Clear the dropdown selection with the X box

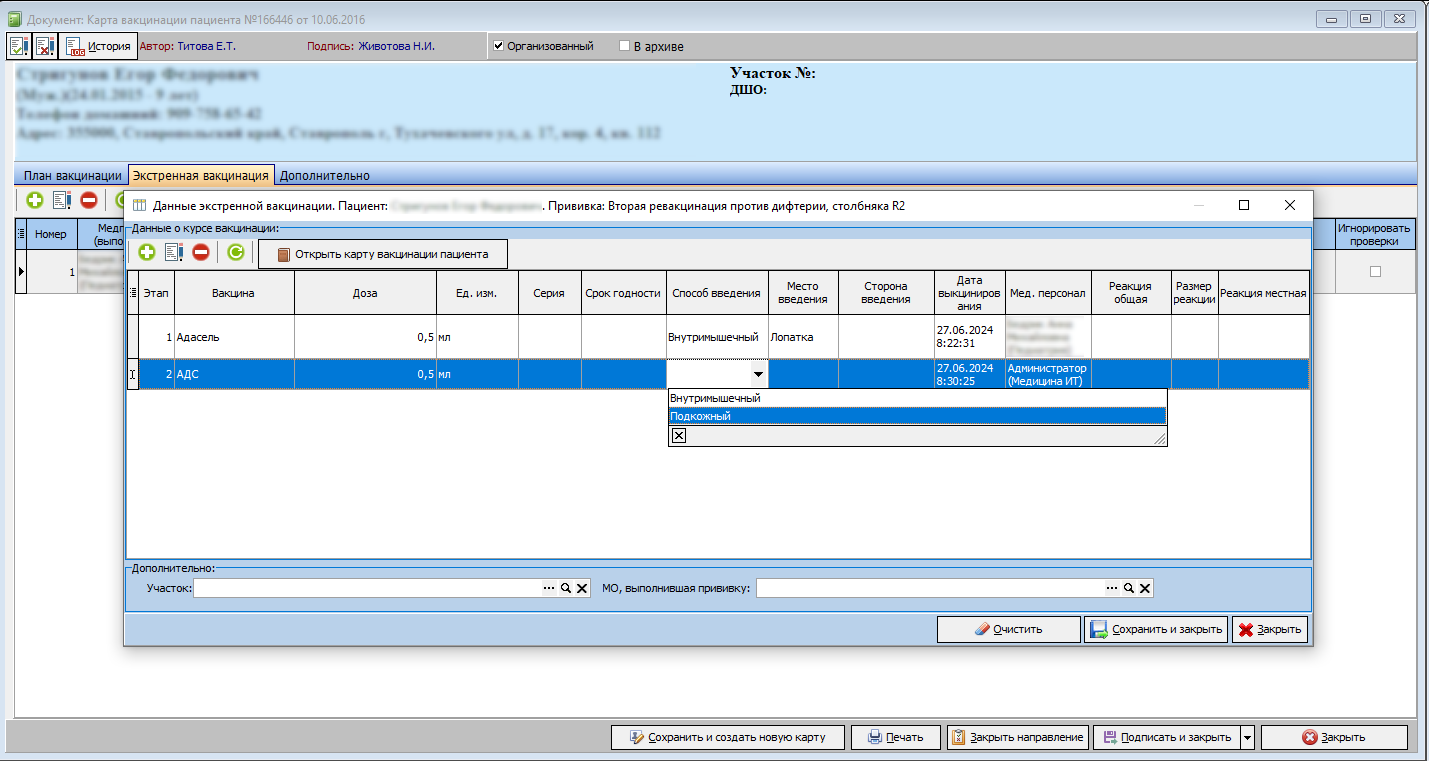pyautogui.click(x=678, y=435)
